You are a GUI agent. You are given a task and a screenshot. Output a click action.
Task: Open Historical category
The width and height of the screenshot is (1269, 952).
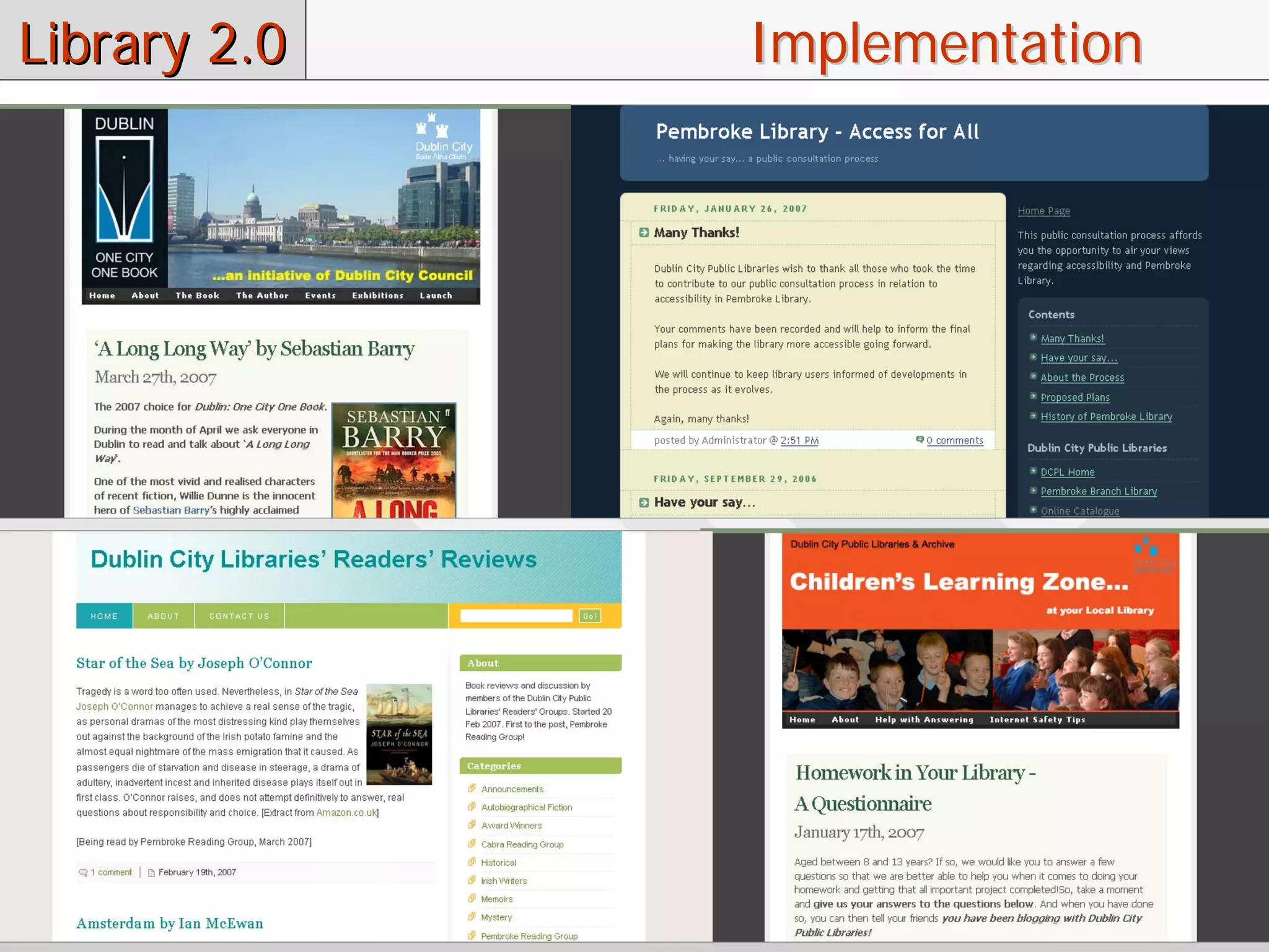click(499, 862)
